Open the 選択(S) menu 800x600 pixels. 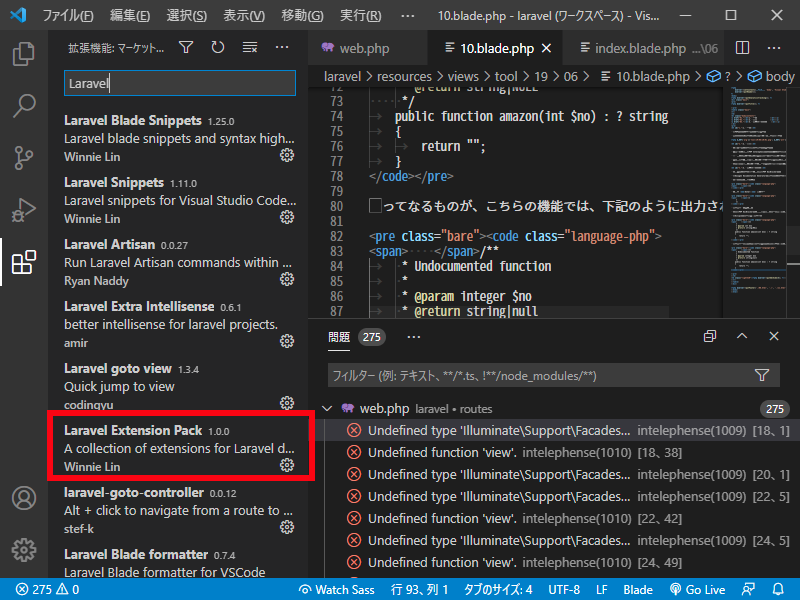[186, 16]
